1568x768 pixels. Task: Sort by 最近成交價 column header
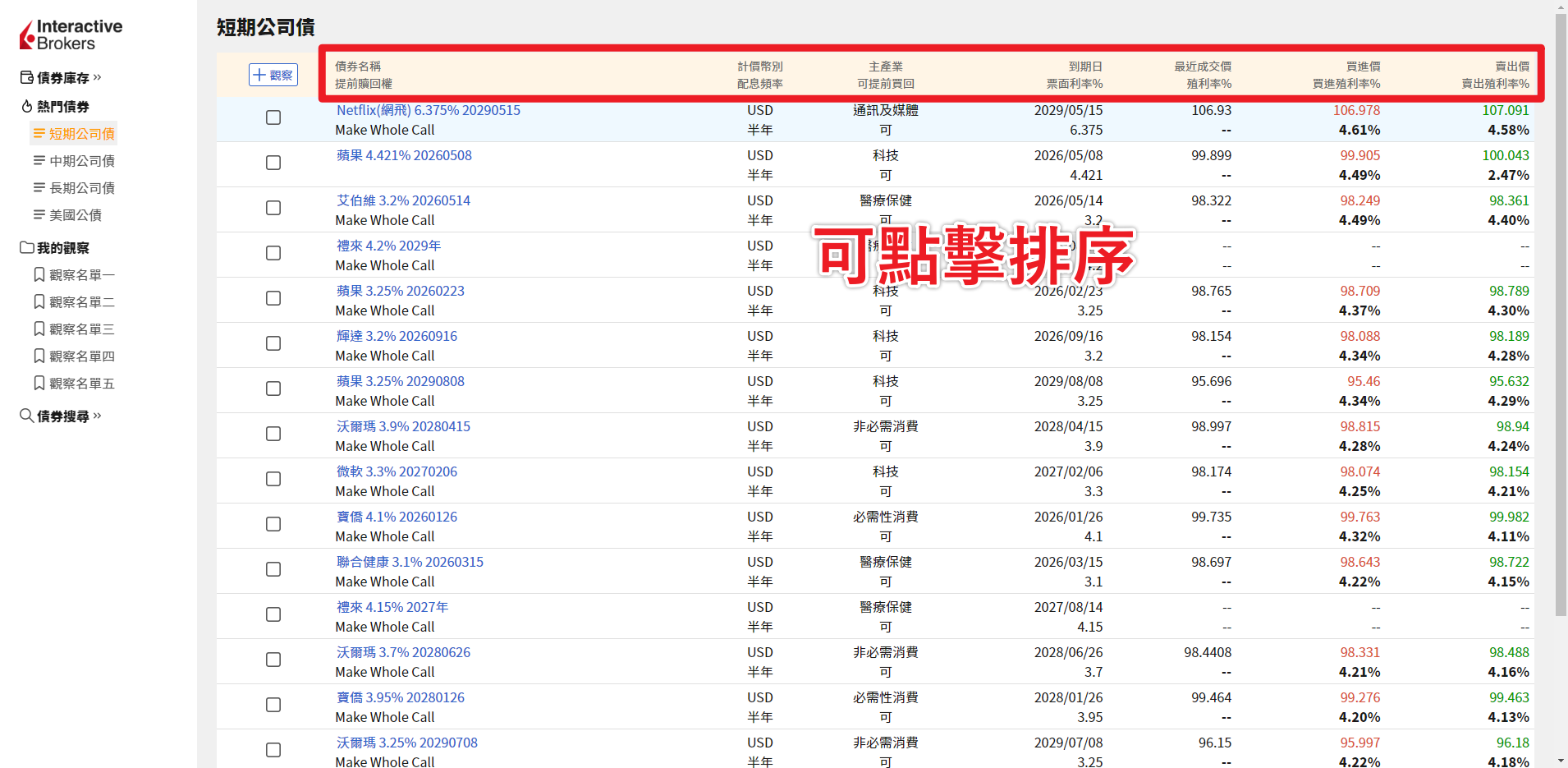coord(1203,67)
